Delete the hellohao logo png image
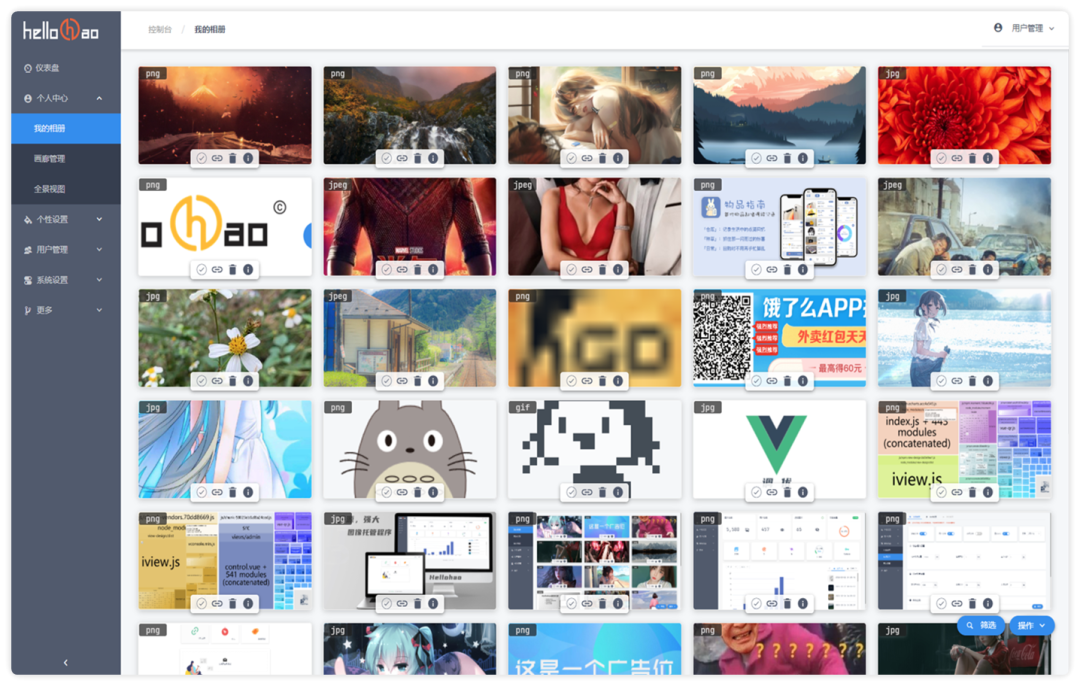The width and height of the screenshot is (1080, 686). coord(233,269)
